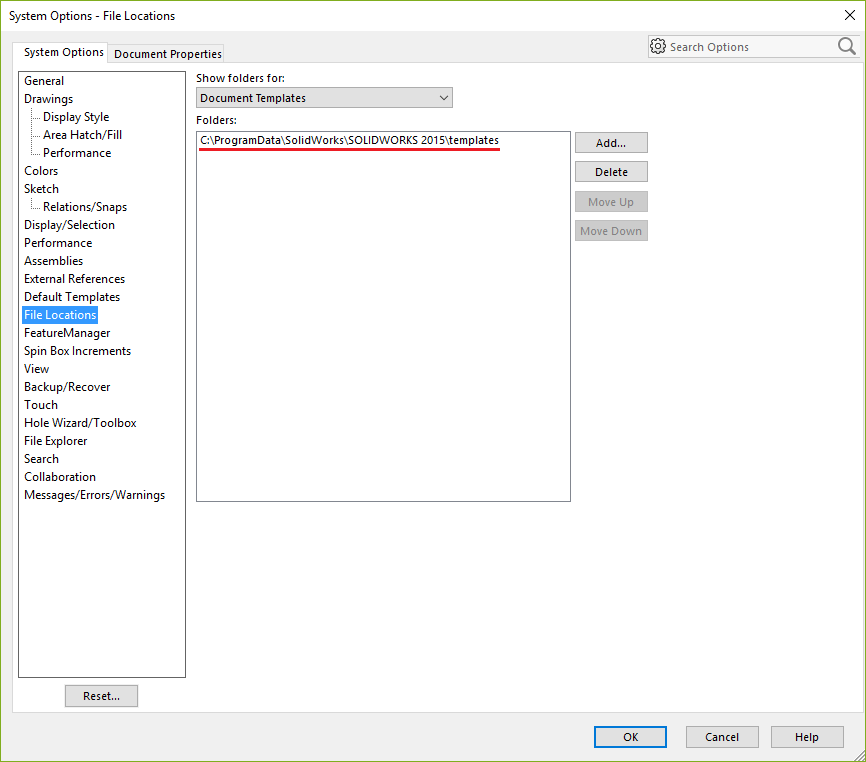The image size is (866, 762).
Task: Select Sketch in the options tree
Action: [41, 189]
